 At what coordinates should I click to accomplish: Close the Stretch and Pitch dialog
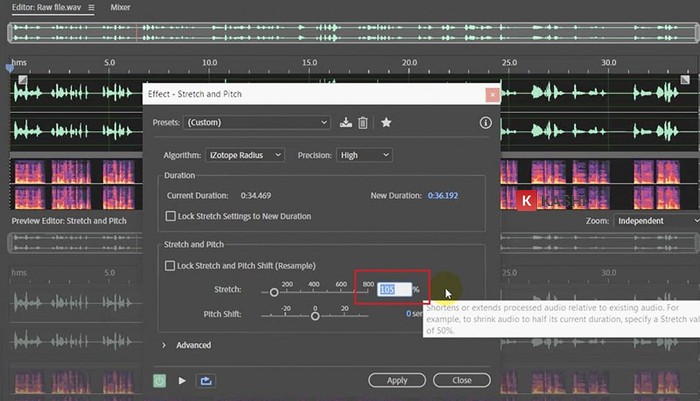tap(492, 95)
